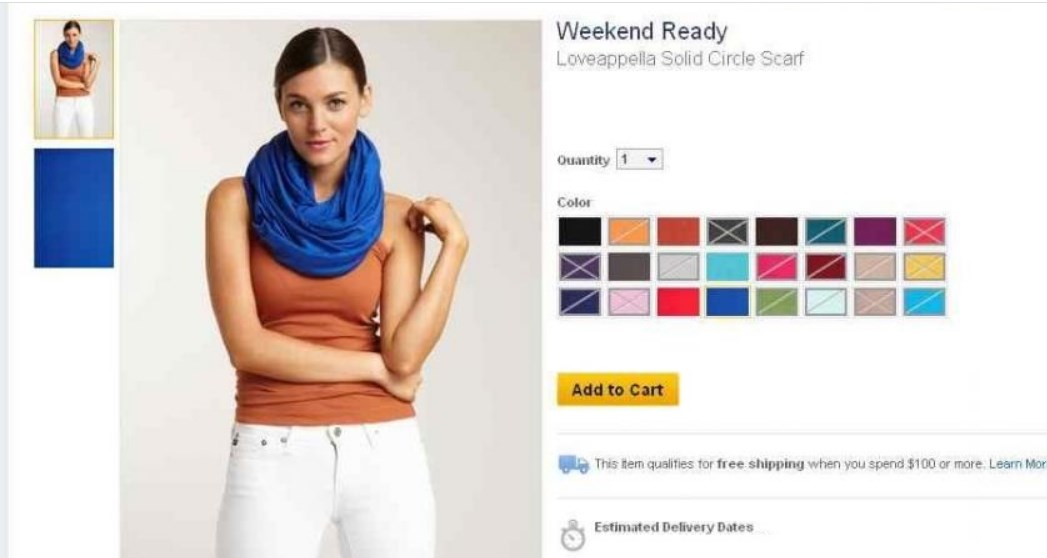Pick the bright red swatch in bottom row

click(x=678, y=302)
